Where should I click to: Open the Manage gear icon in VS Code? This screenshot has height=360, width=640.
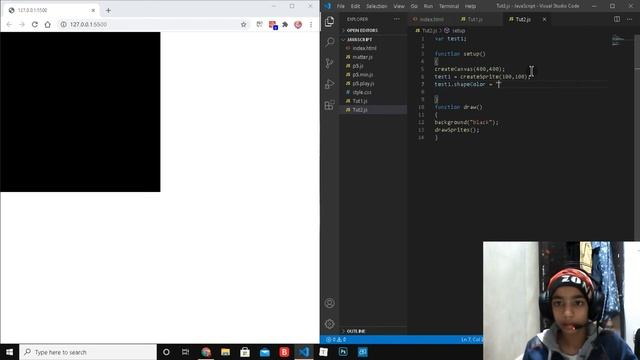(x=329, y=324)
